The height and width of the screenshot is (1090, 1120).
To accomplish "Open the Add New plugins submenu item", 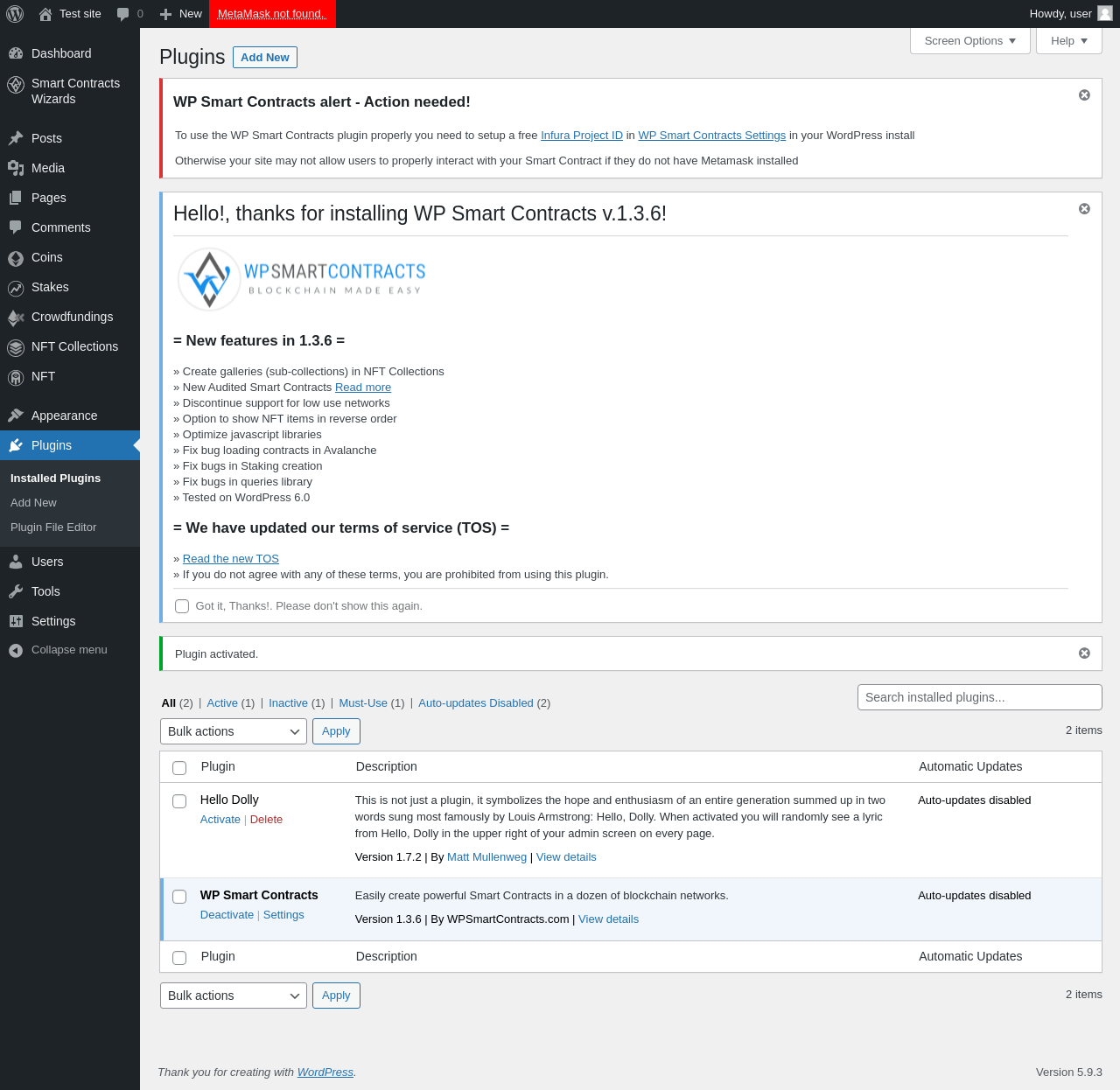I will [33, 503].
